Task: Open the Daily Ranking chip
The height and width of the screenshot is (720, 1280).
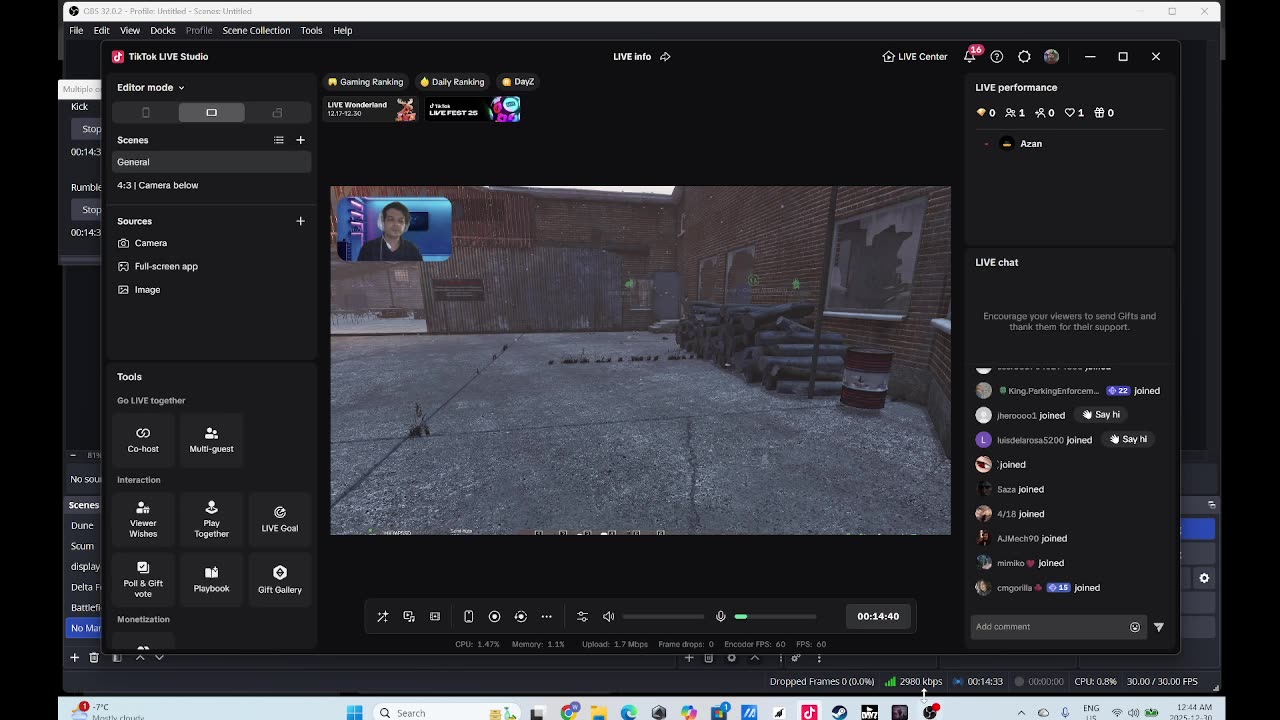Action: coord(452,82)
